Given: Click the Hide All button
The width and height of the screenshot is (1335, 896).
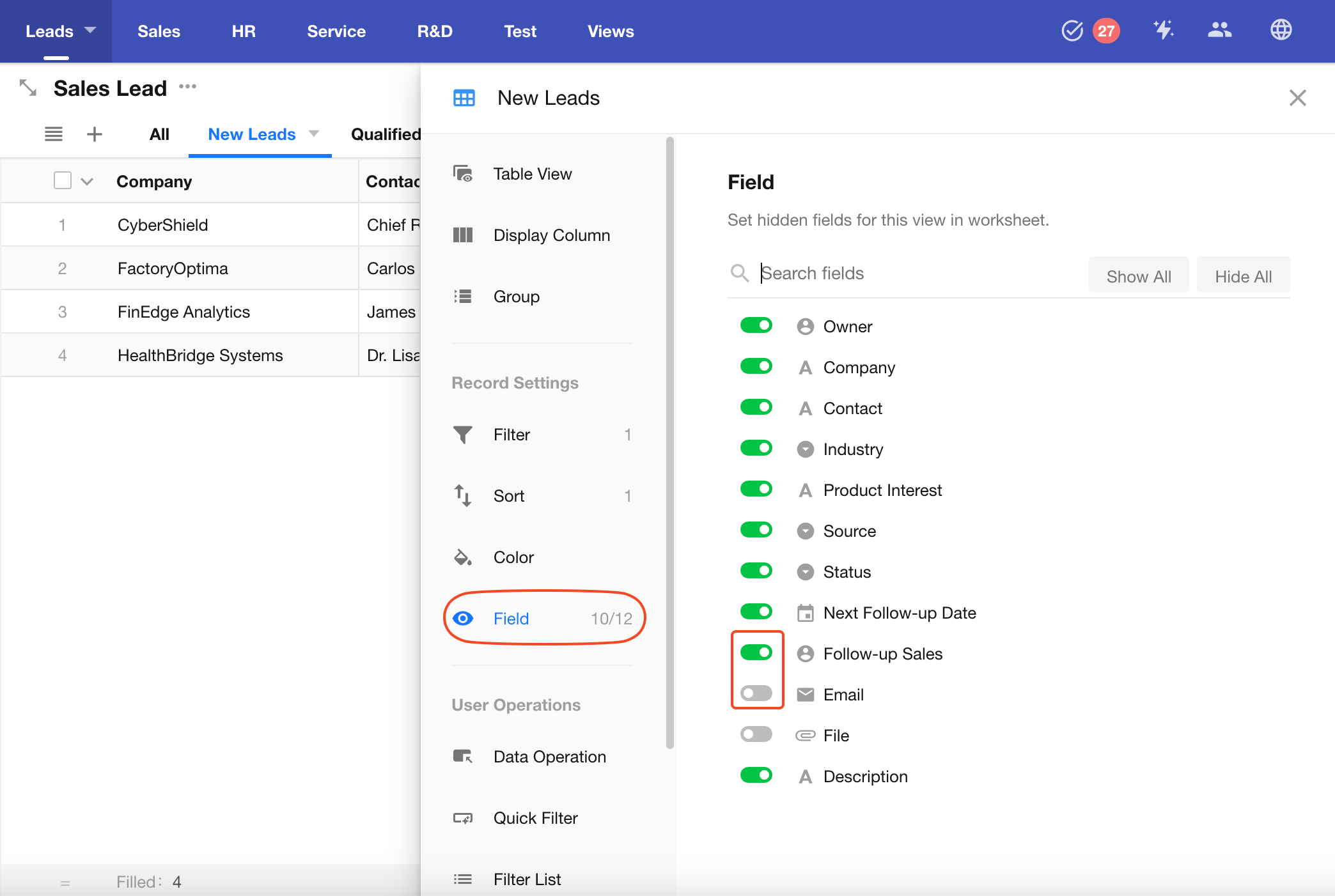Looking at the screenshot, I should [1243, 276].
